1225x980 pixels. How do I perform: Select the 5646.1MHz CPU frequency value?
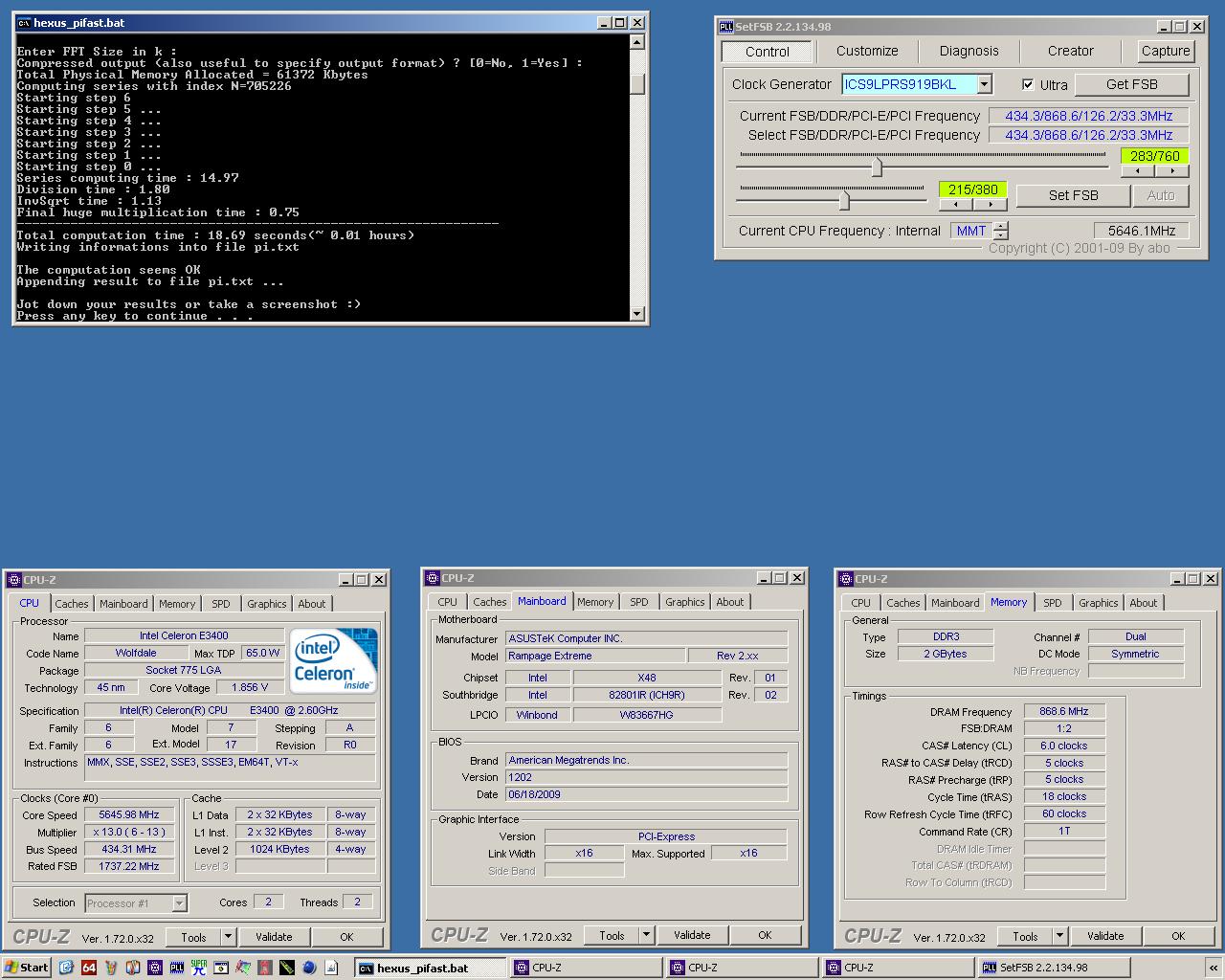tap(1142, 231)
